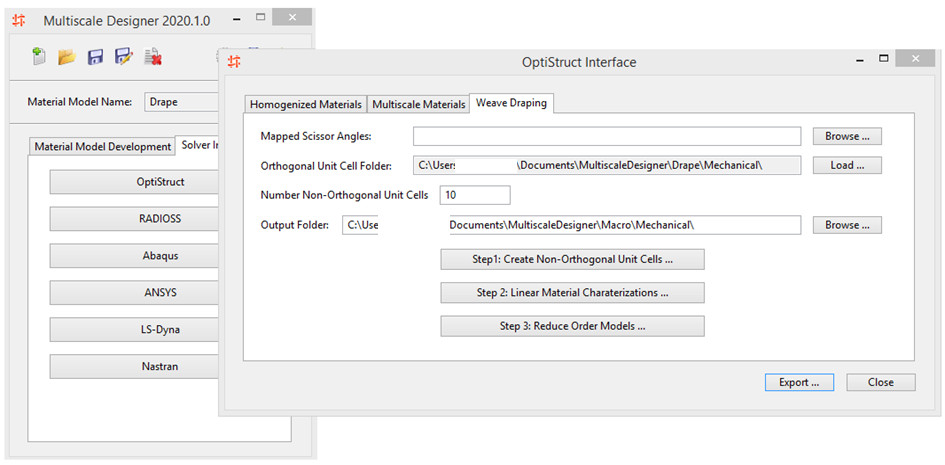Click the Delete model red X icon
Screen dimensions: 945x465
(153, 57)
